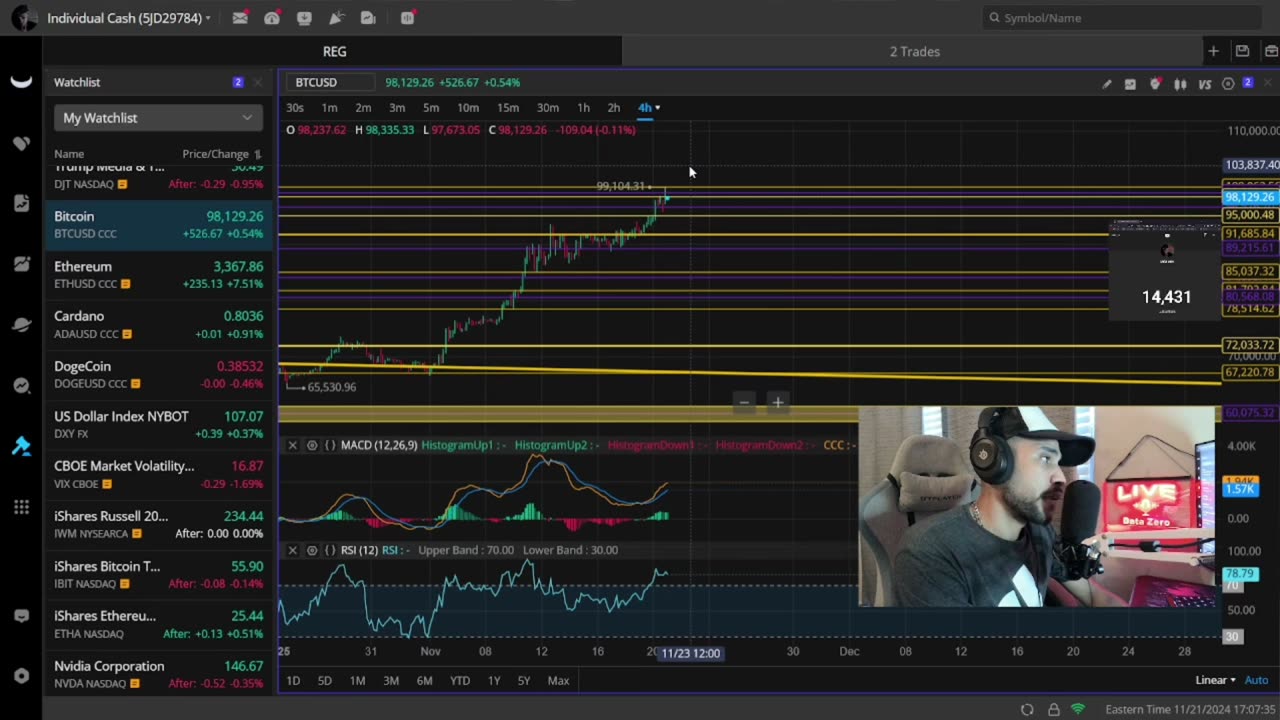Select the 2h chart interval
The width and height of the screenshot is (1280, 720).
click(613, 108)
